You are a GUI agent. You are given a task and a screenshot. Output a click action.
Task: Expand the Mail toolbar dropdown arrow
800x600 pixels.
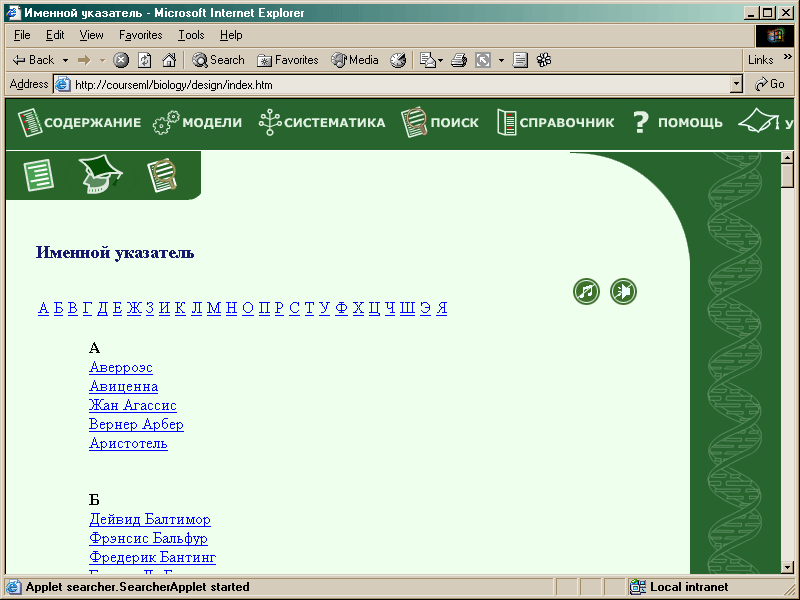coord(439,60)
